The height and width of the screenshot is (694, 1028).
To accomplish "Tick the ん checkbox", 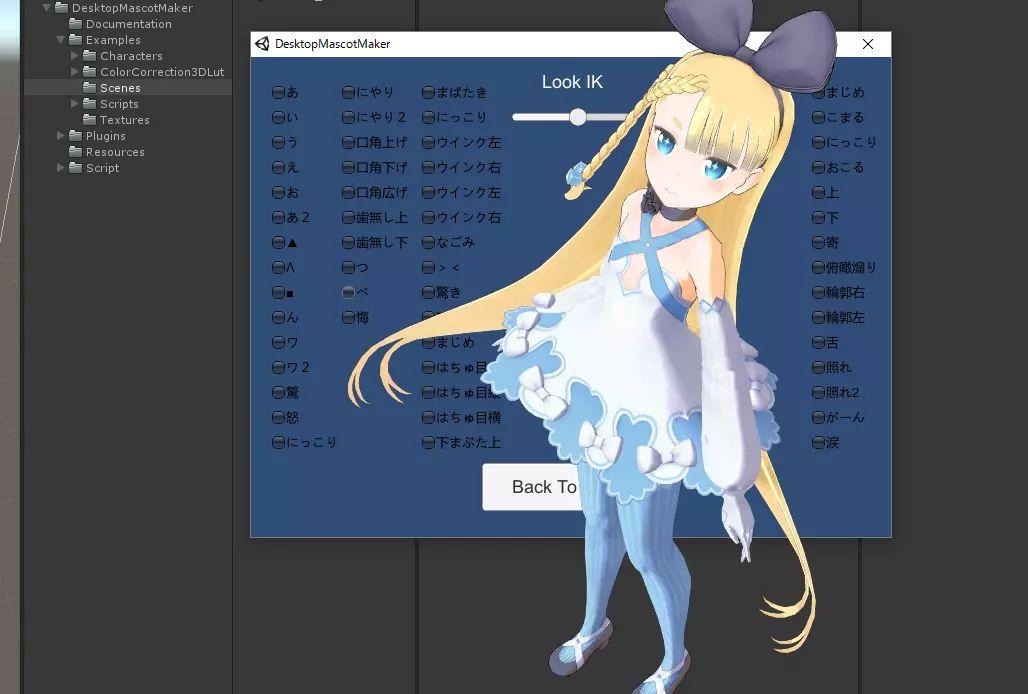I will tap(278, 317).
